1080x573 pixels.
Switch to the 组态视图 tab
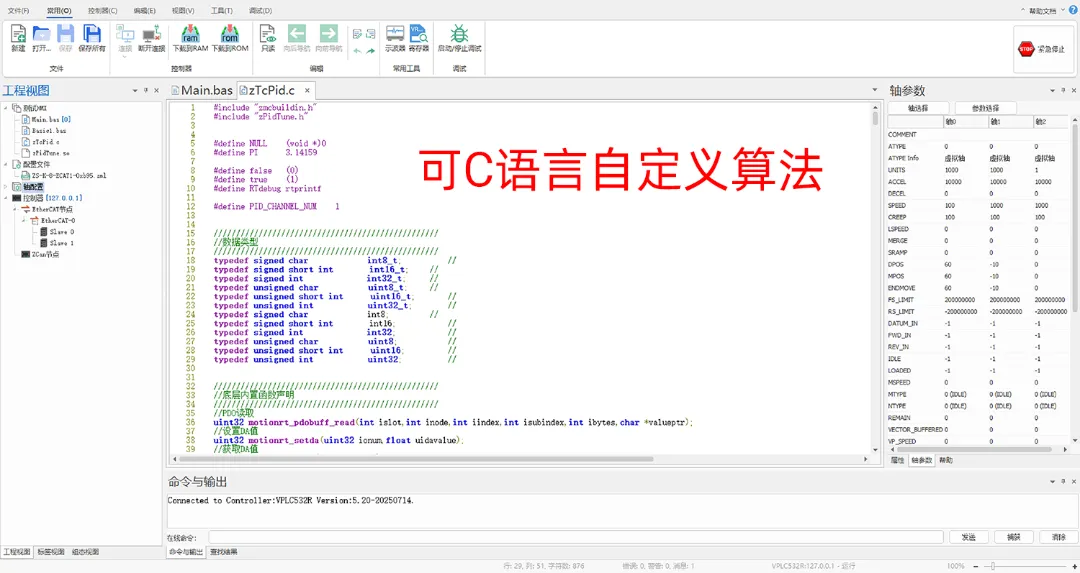point(85,552)
